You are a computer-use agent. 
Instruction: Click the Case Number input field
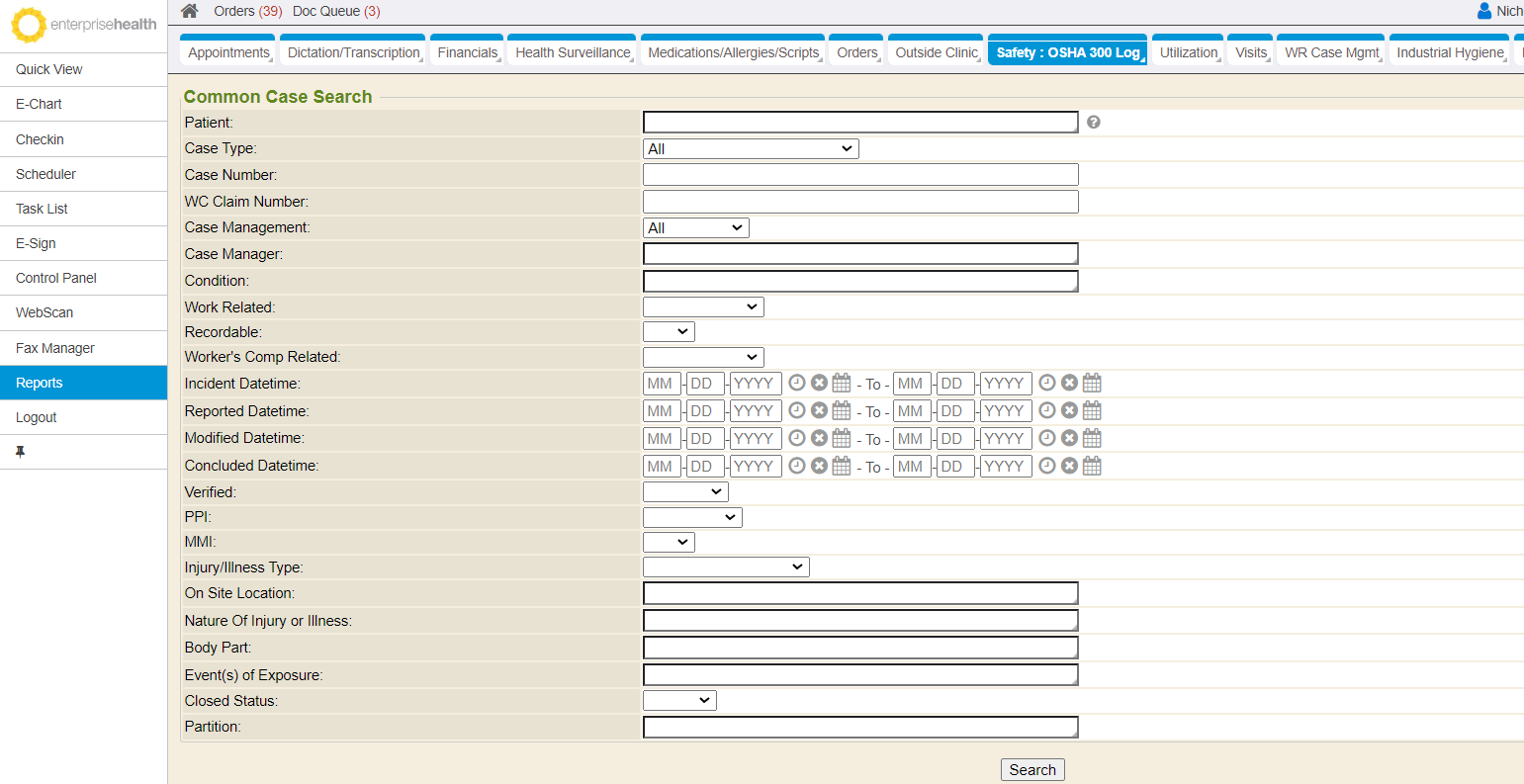point(859,175)
